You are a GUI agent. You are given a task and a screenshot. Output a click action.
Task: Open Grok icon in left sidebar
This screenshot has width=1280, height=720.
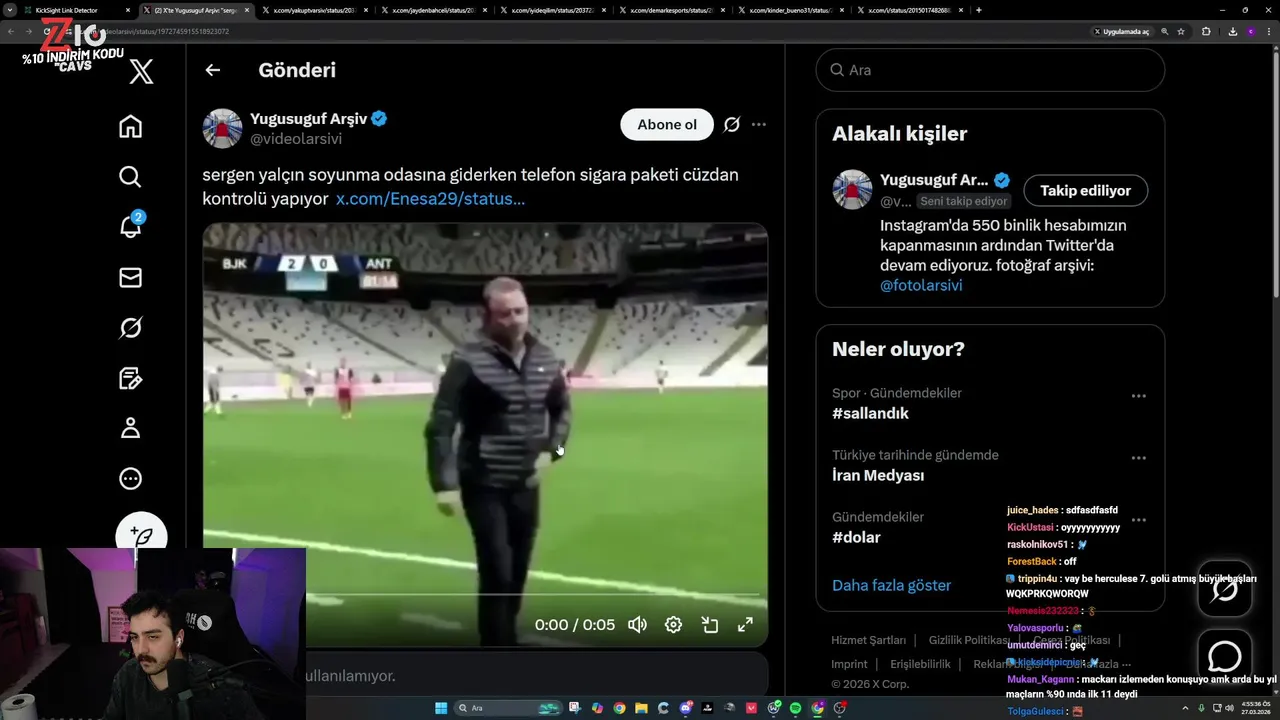130,328
